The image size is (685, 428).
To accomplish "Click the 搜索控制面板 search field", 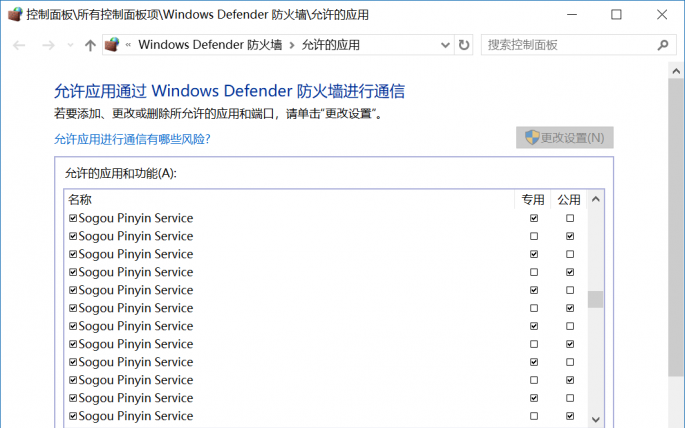I will point(565,45).
